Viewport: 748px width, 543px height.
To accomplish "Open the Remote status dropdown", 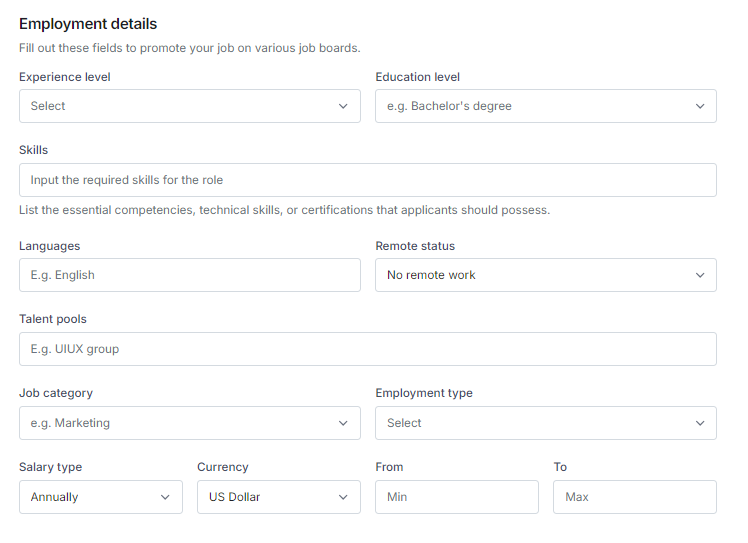I will tap(545, 275).
